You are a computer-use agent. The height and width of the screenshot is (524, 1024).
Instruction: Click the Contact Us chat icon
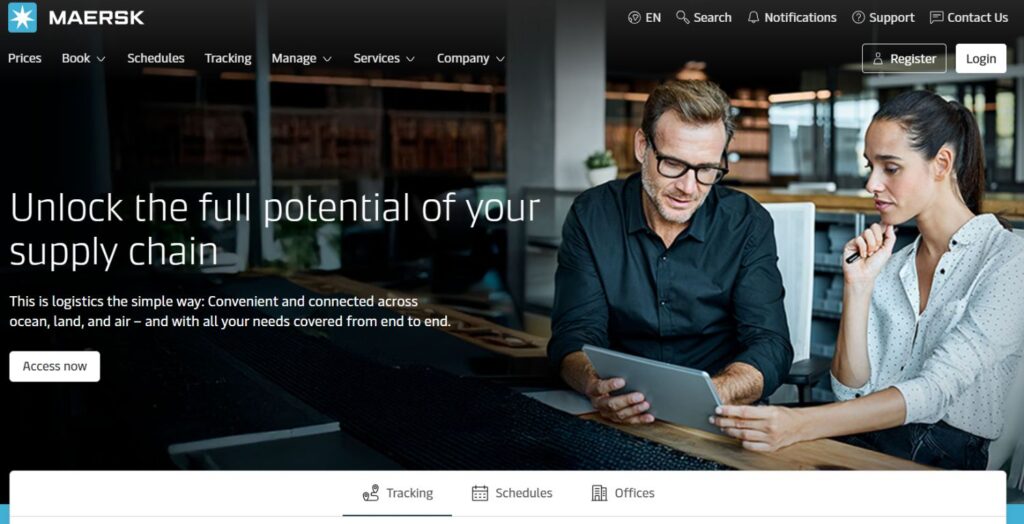coord(936,18)
